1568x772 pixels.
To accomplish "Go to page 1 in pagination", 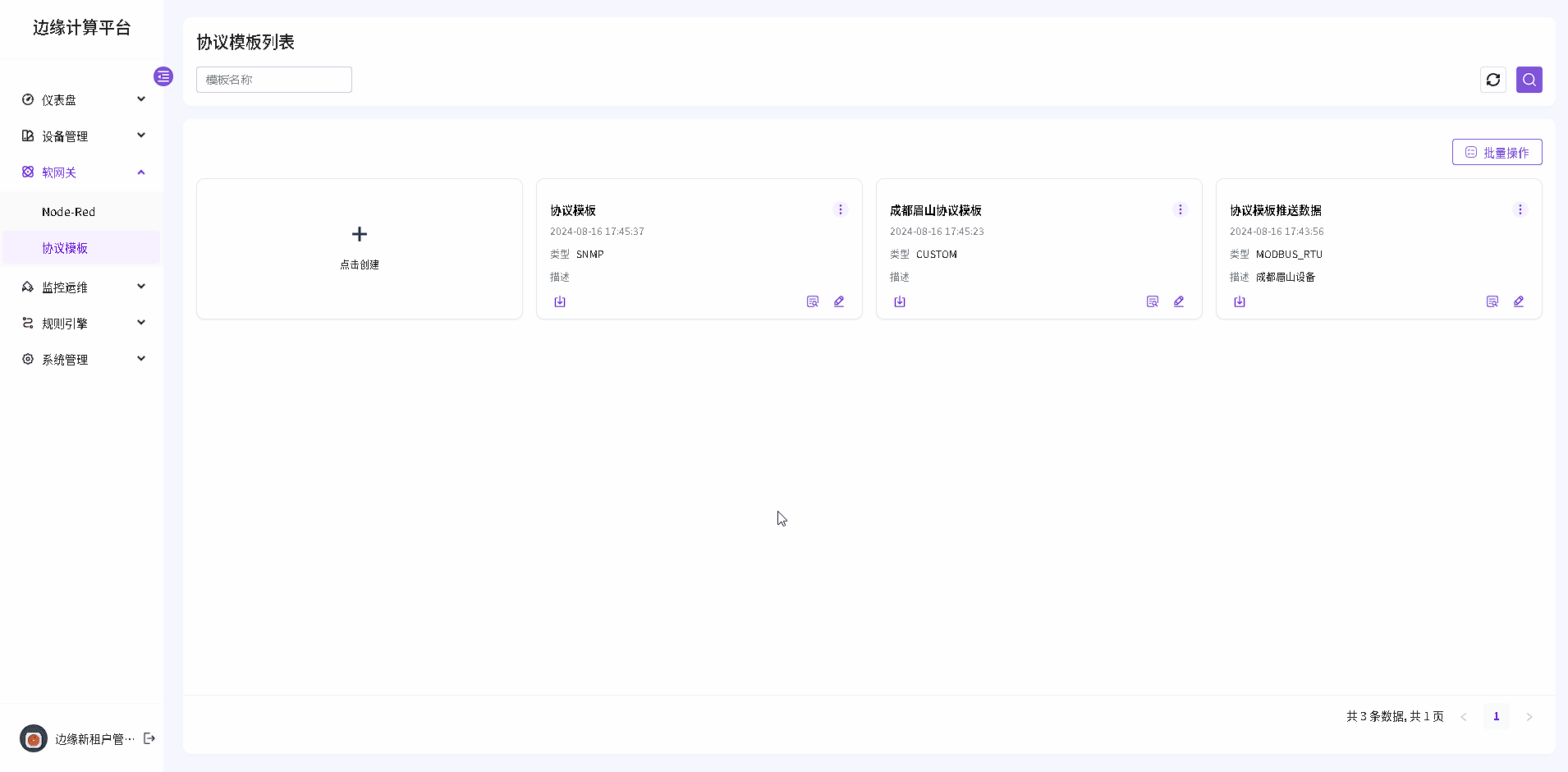I will [x=1496, y=716].
